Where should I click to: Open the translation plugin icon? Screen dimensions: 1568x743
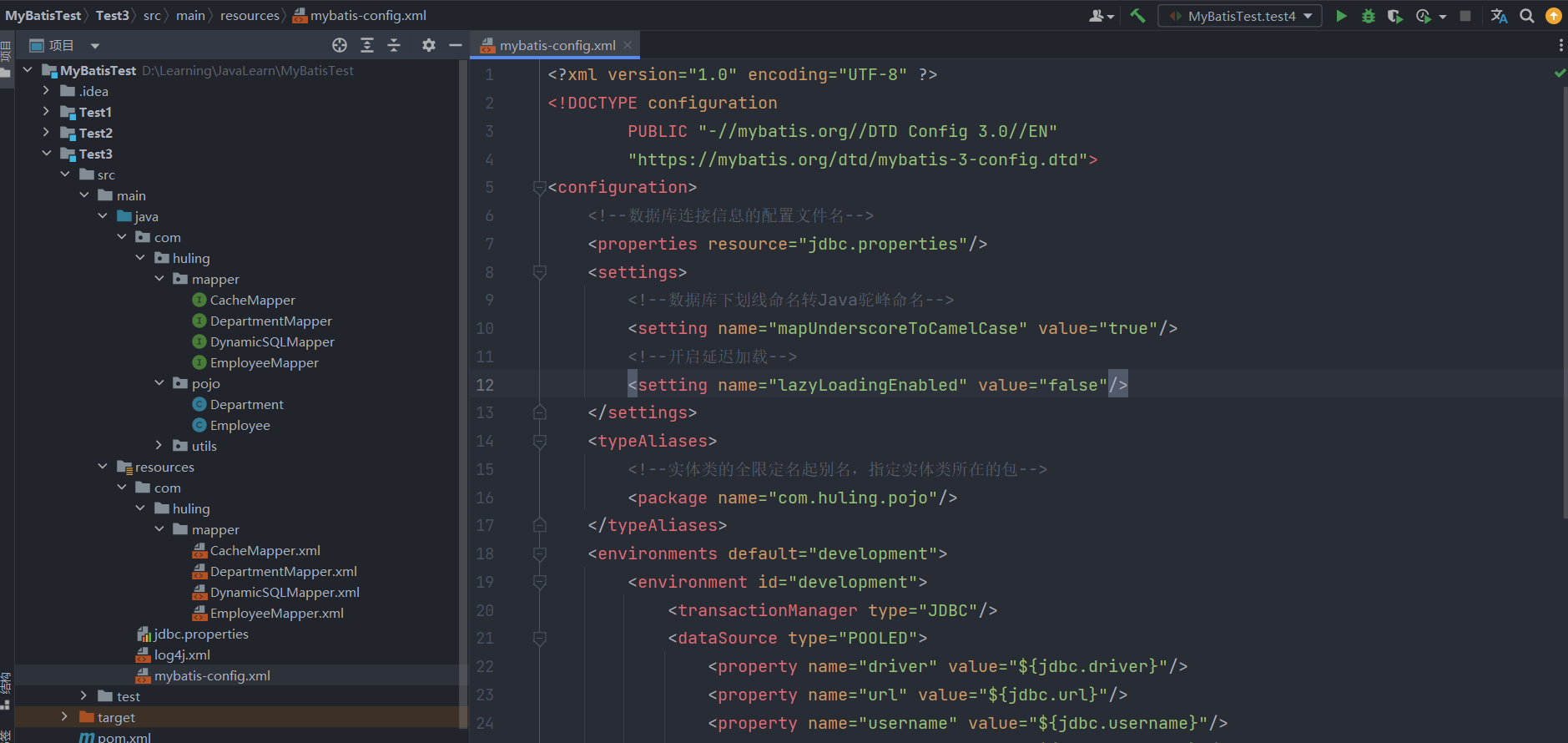(x=1500, y=16)
